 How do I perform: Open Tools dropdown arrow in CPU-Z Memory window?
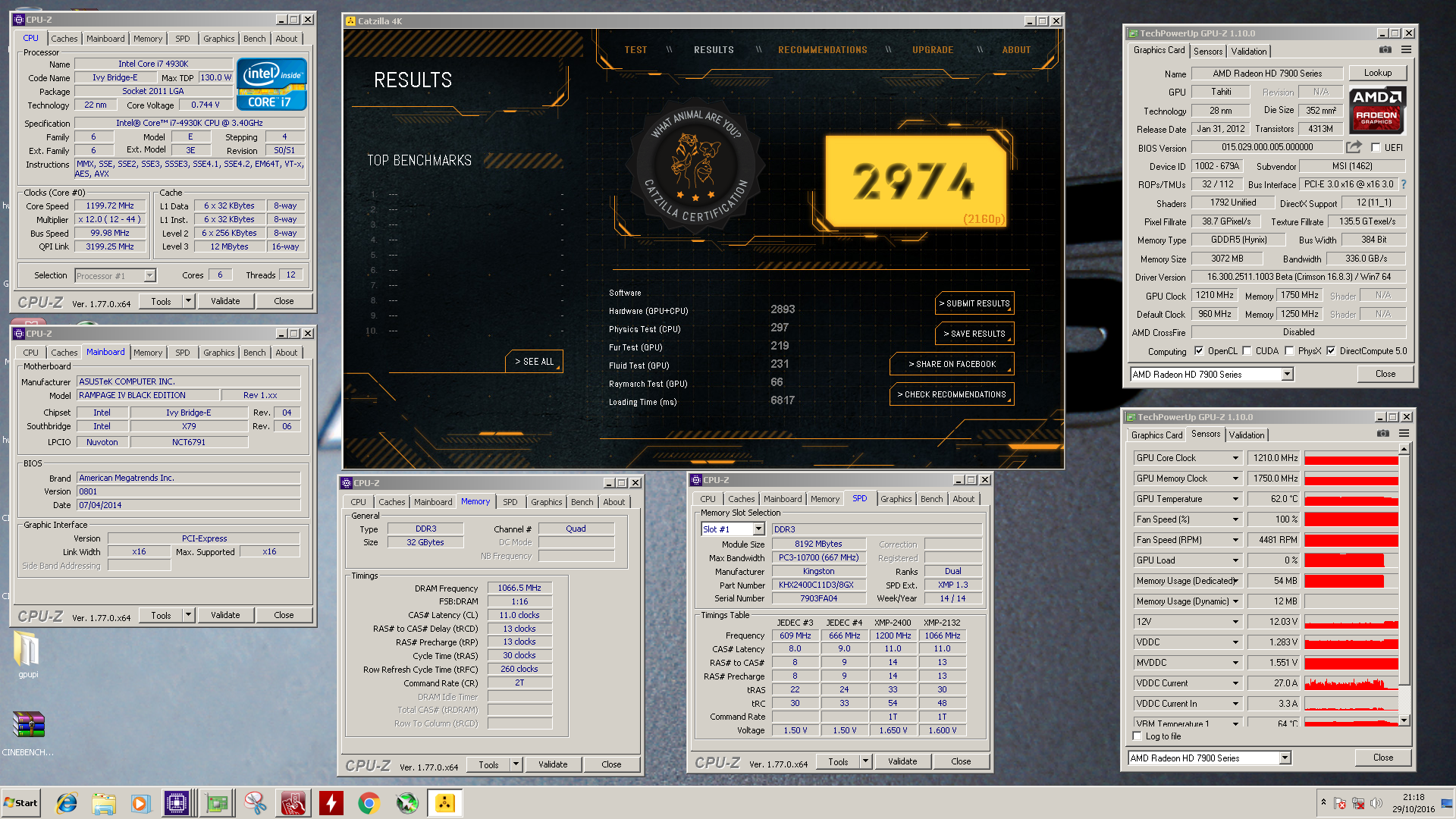coord(516,764)
